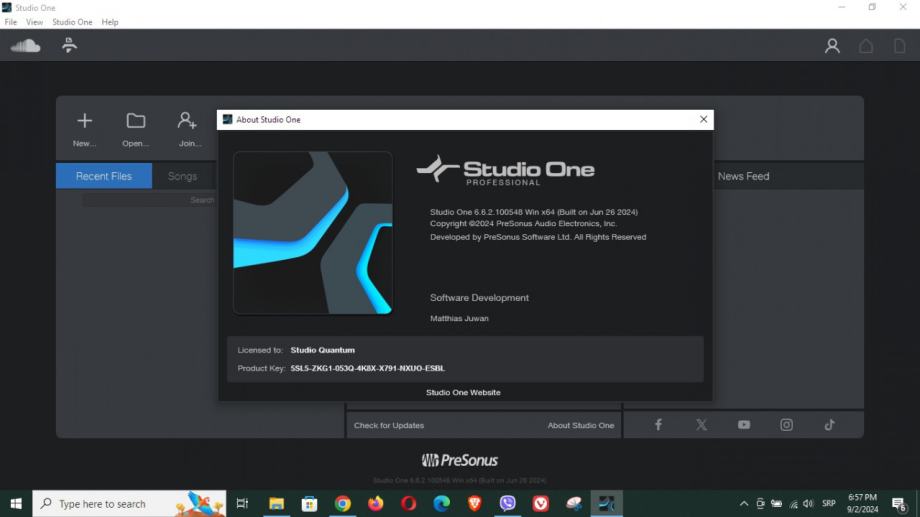Viewport: 920px width, 517px height.
Task: Click the About Studio One button
Action: 581,425
